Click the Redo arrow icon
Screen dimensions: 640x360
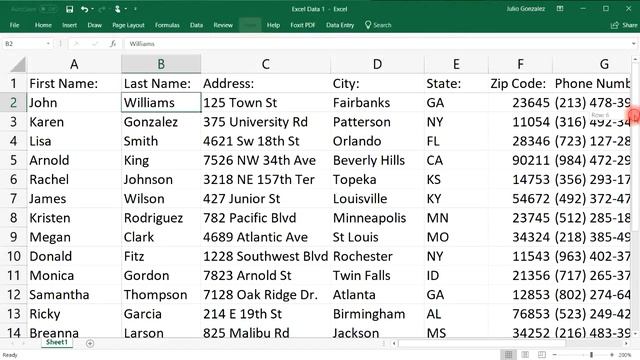tap(102, 9)
